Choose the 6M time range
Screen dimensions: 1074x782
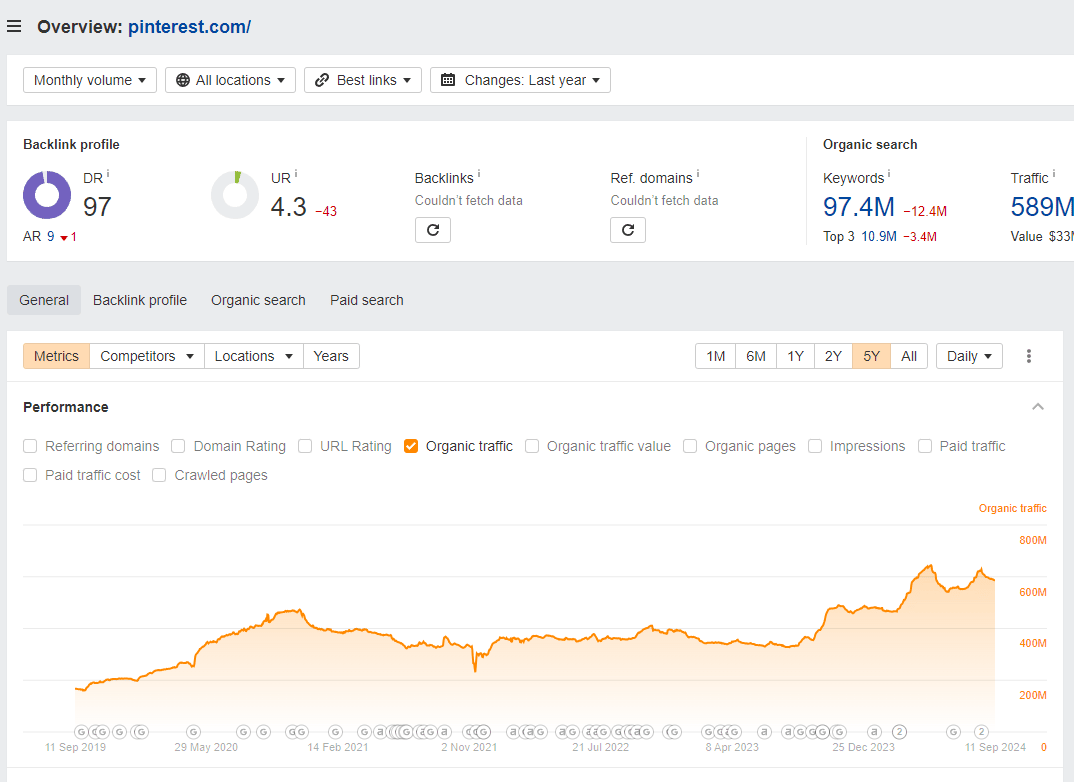(756, 356)
